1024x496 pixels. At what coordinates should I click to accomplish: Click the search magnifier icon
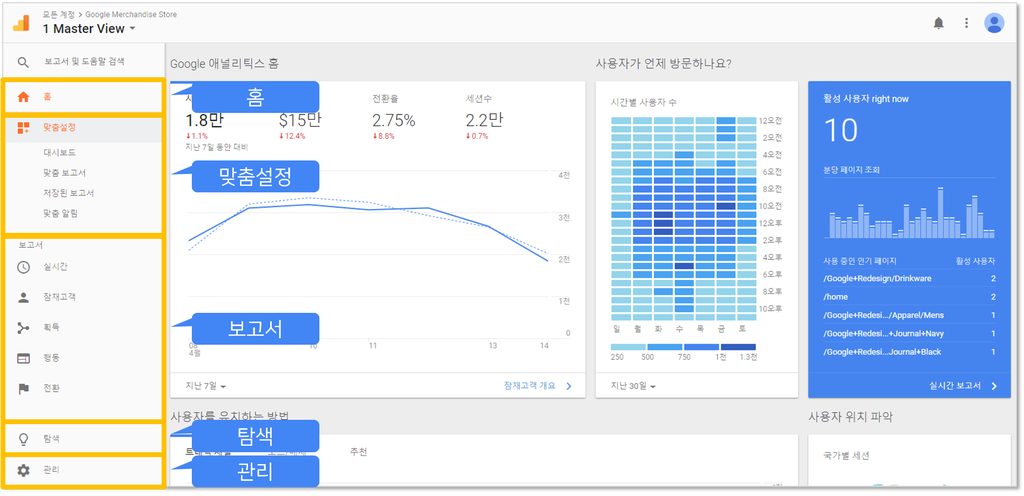click(x=23, y=63)
